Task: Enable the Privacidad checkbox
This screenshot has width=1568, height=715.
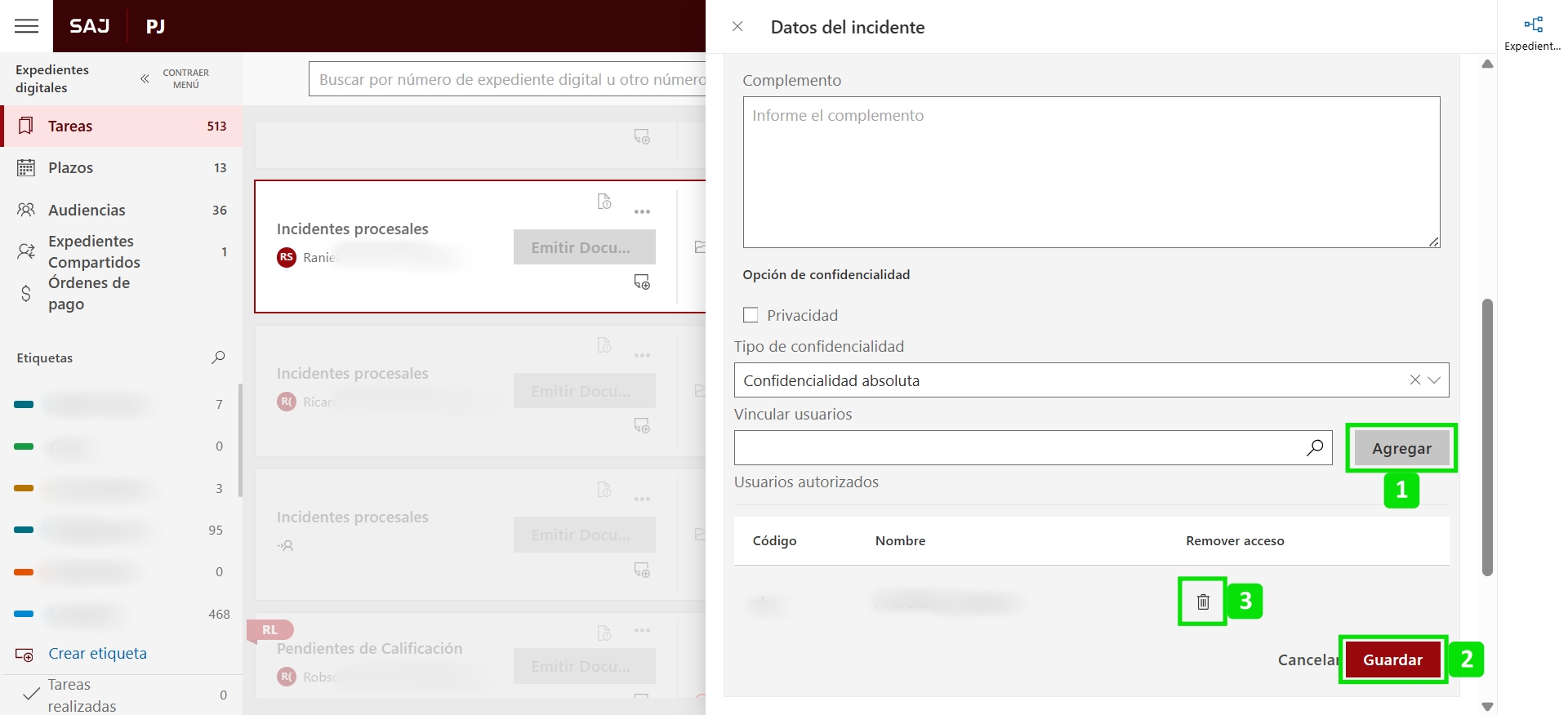Action: point(751,315)
